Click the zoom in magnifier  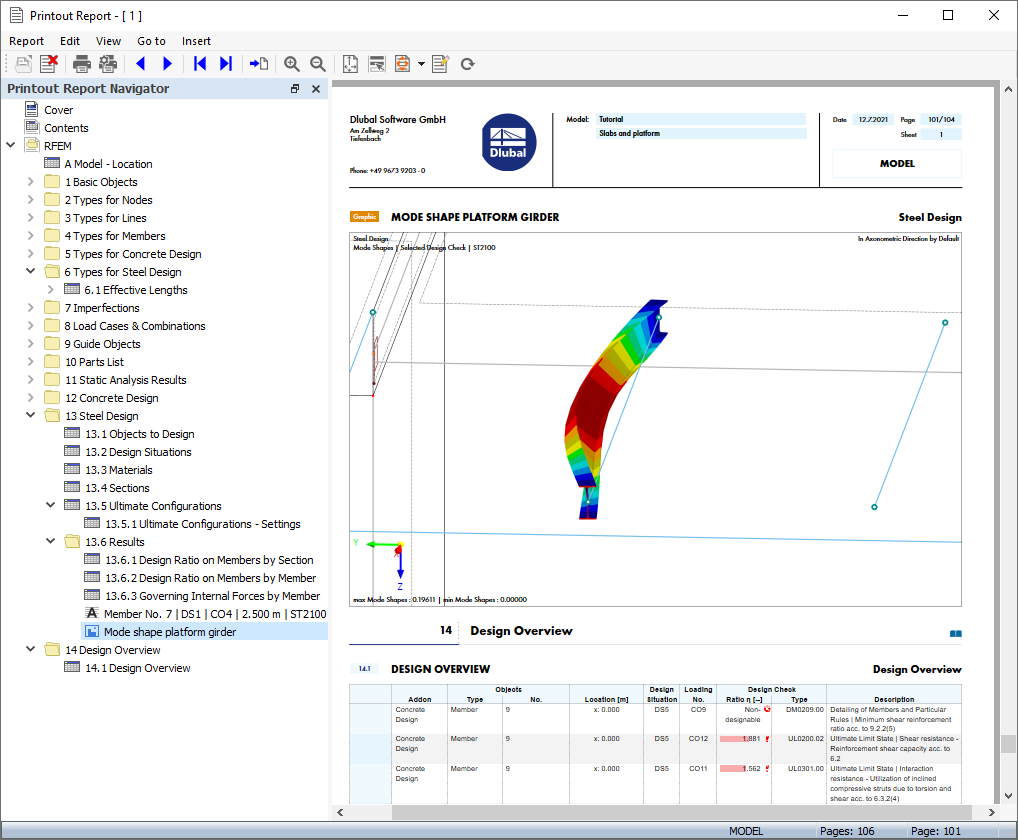pyautogui.click(x=292, y=64)
